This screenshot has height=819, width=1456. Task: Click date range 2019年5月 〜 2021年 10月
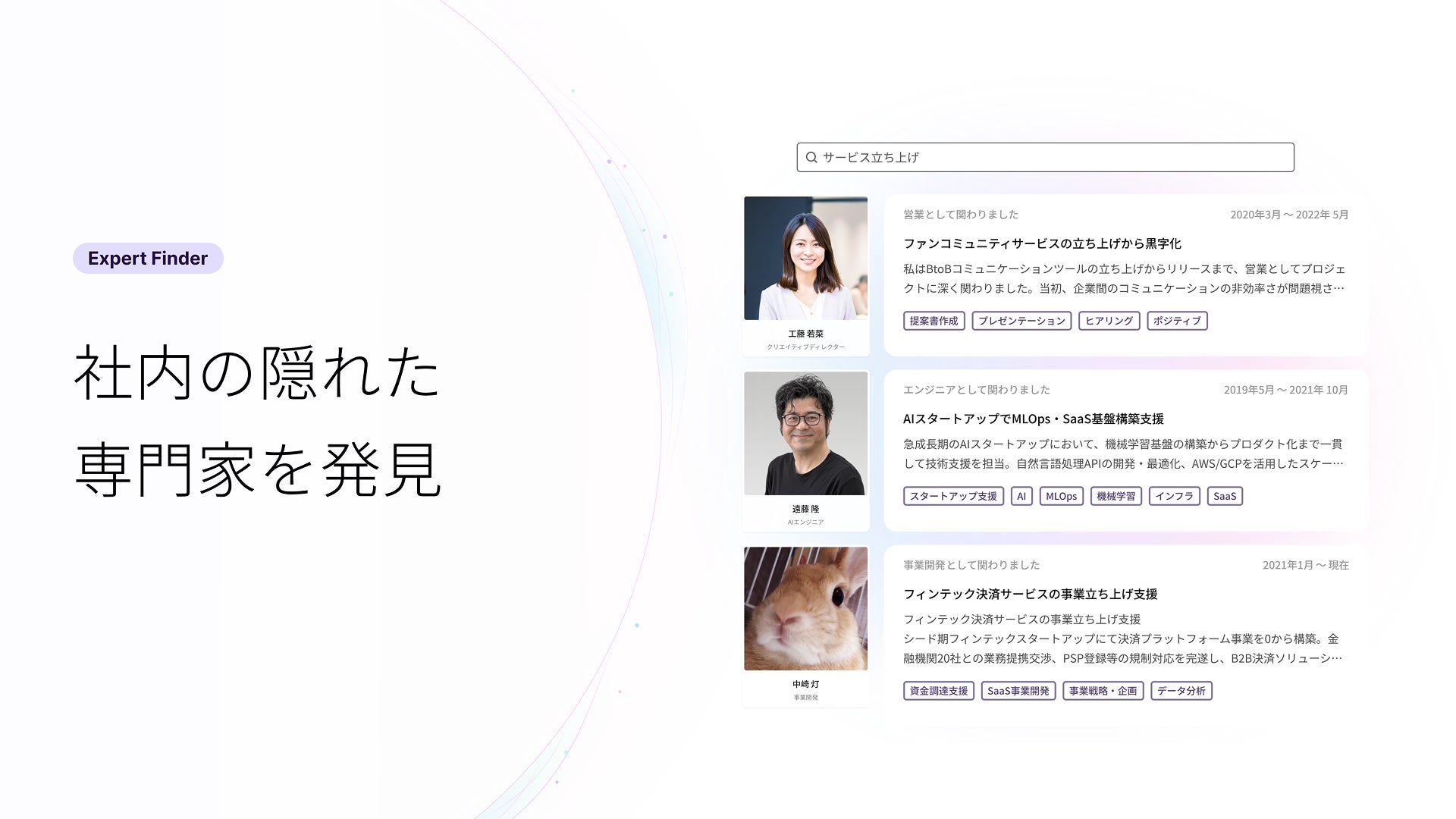pyautogui.click(x=1286, y=390)
